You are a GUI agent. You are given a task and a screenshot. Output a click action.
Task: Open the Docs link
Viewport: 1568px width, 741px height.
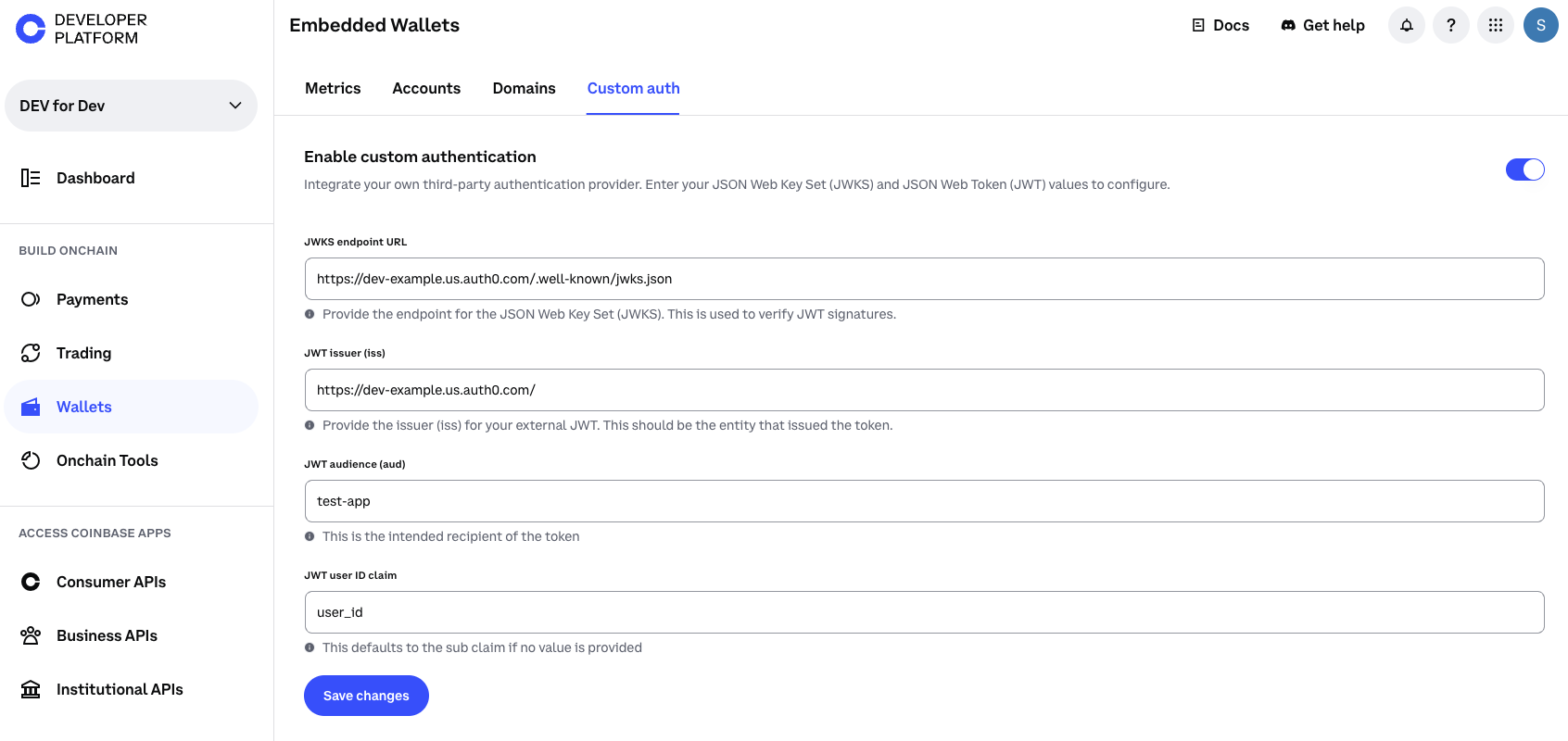(x=1220, y=25)
